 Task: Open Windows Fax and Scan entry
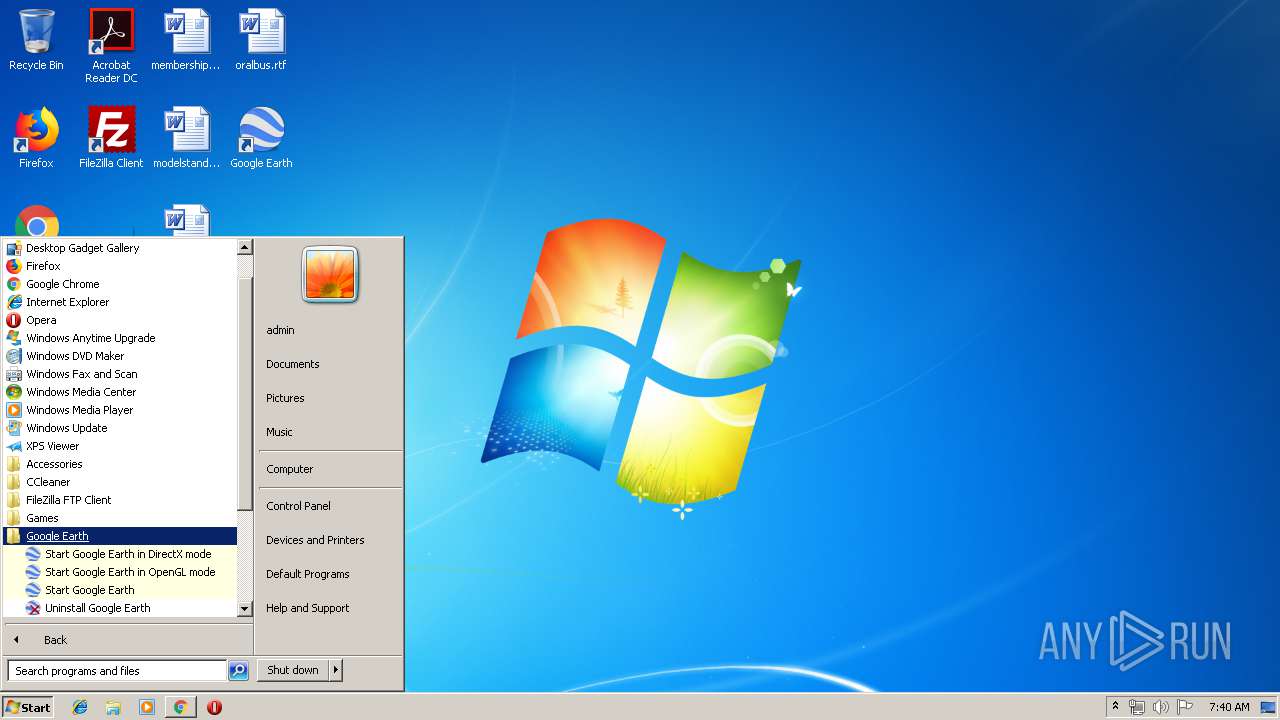[x=120, y=374]
